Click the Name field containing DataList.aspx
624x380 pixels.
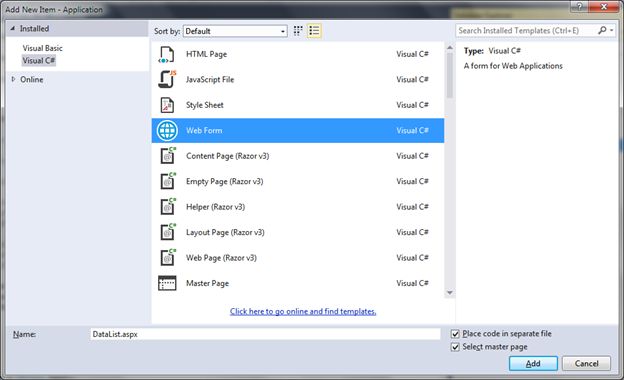coord(265,334)
